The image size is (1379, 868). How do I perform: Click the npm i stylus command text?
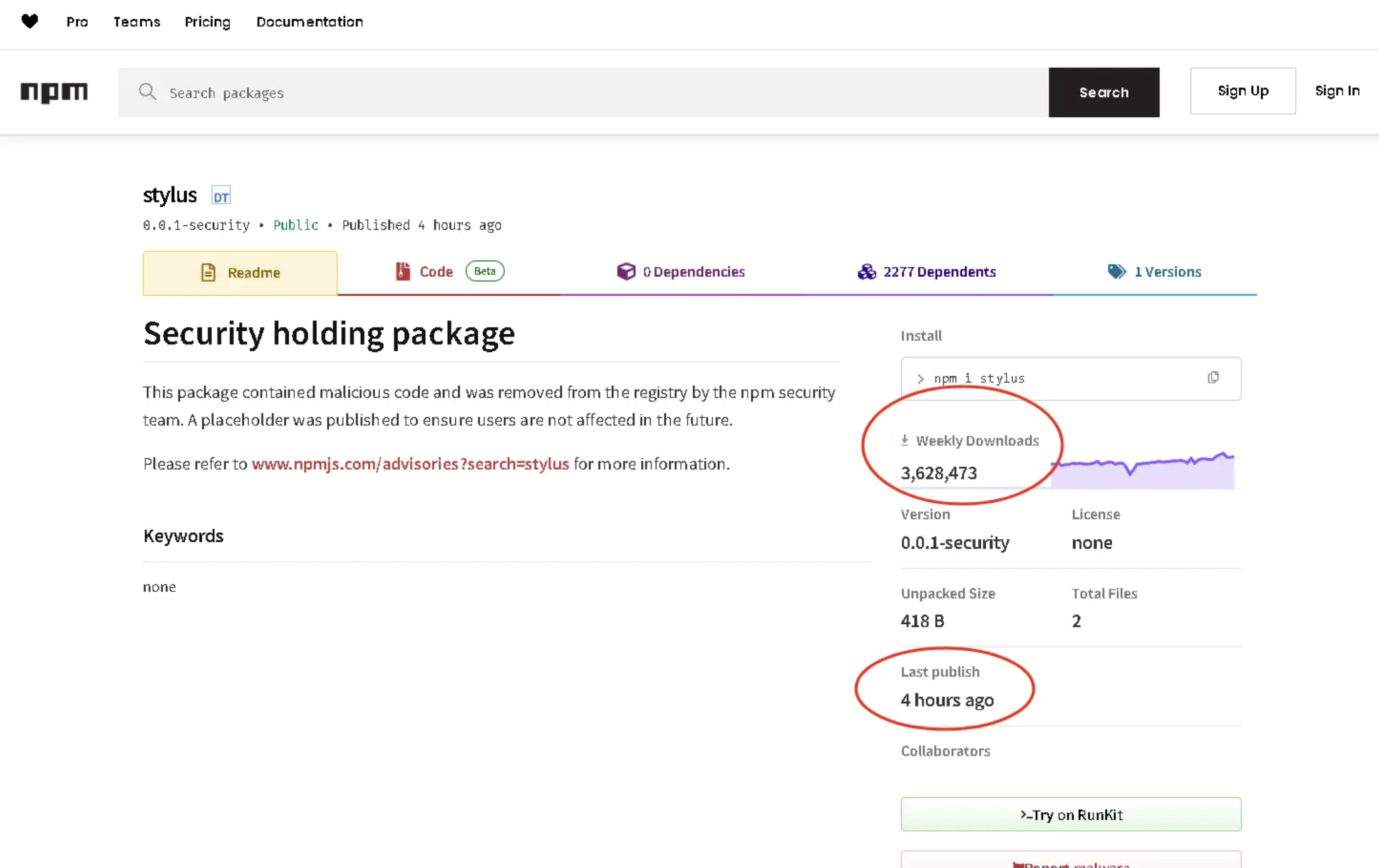pyautogui.click(x=979, y=378)
